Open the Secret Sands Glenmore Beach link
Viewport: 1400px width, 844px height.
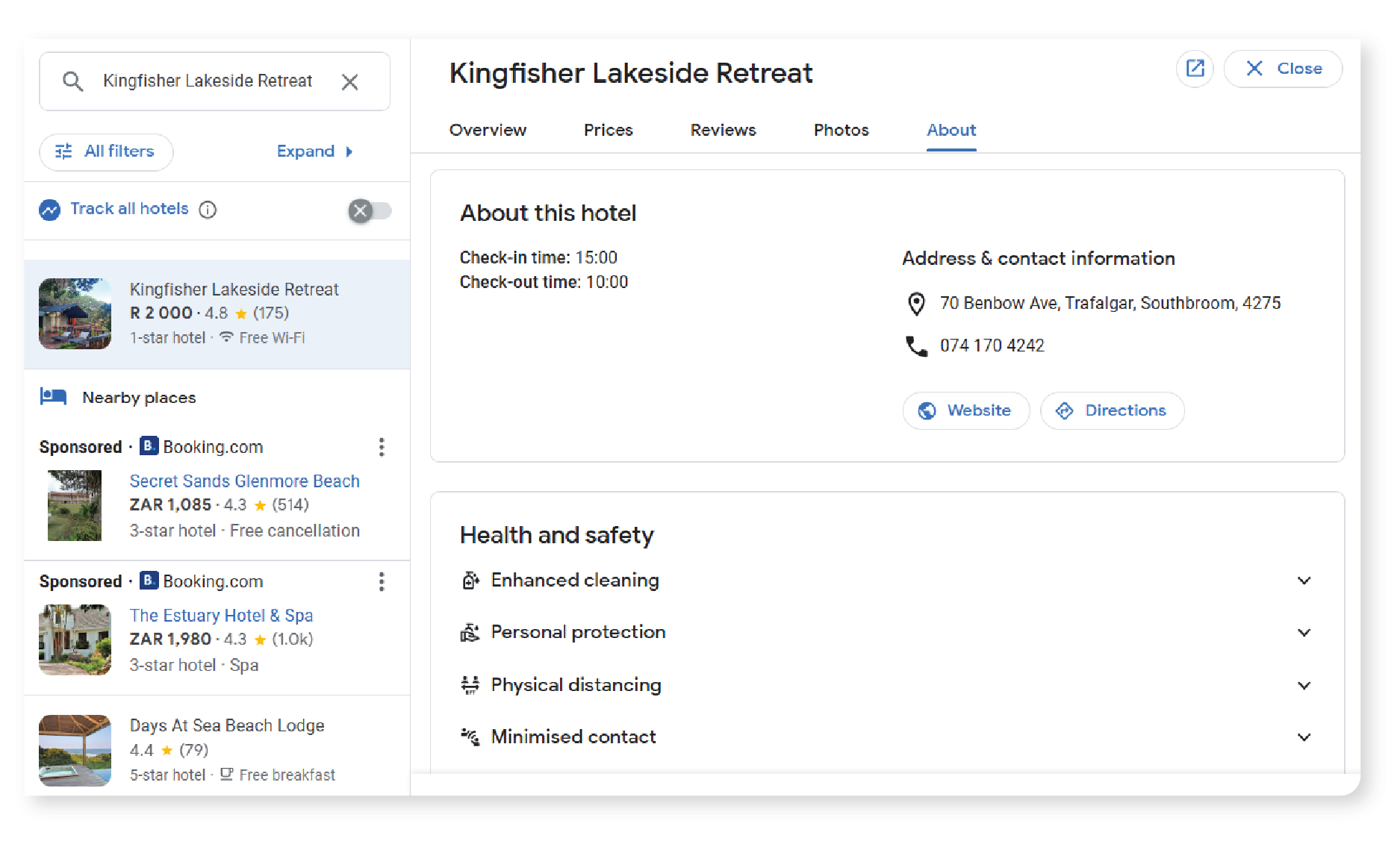[244, 481]
